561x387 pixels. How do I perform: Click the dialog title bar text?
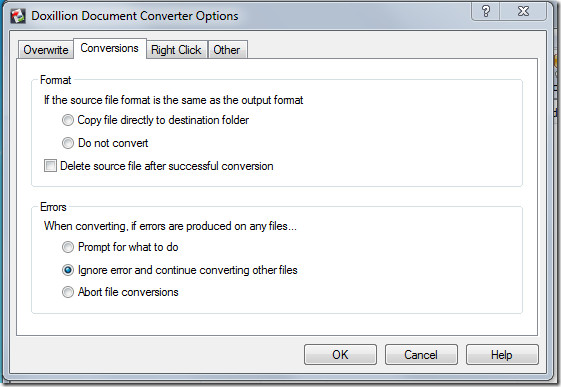(x=135, y=16)
